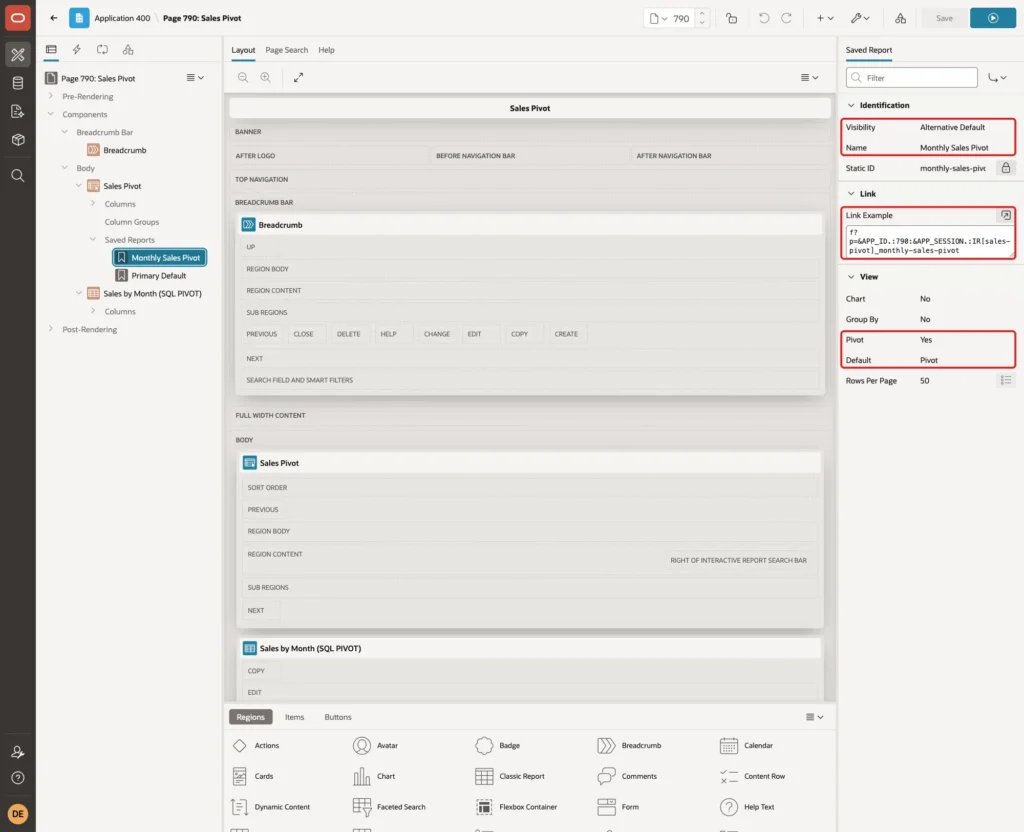1024x832 pixels.
Task: Zoom out the layout view
Action: pos(243,78)
